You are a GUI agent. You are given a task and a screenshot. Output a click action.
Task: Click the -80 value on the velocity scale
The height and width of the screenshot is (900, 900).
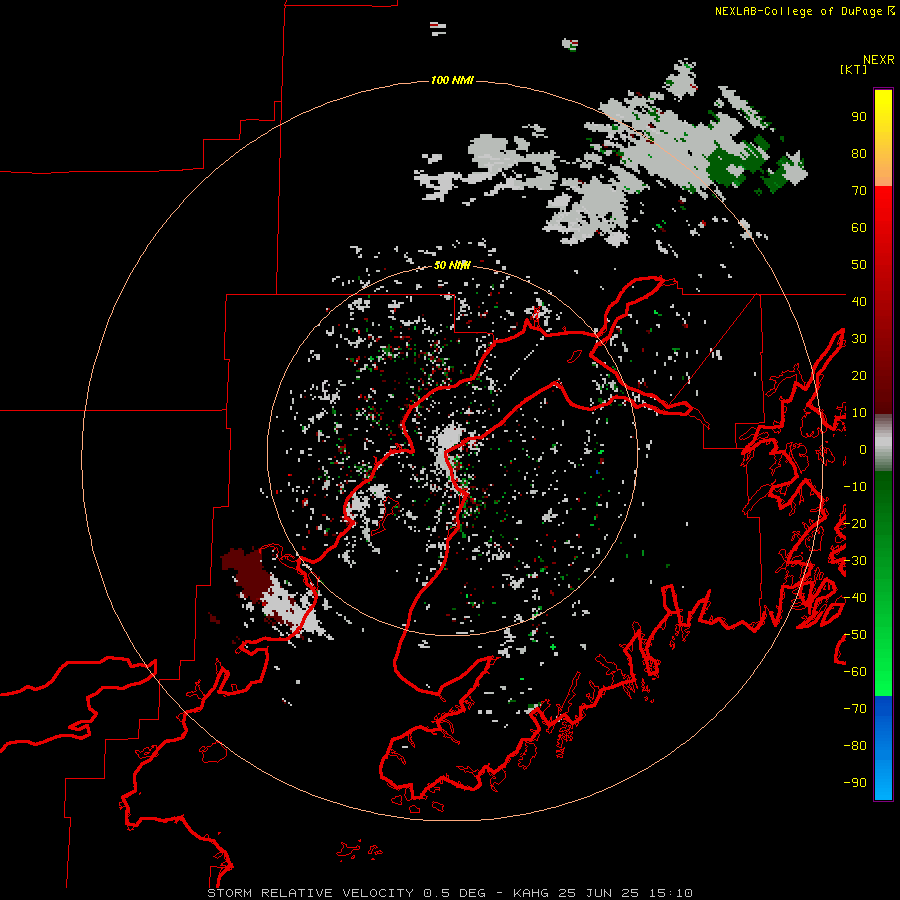(855, 746)
